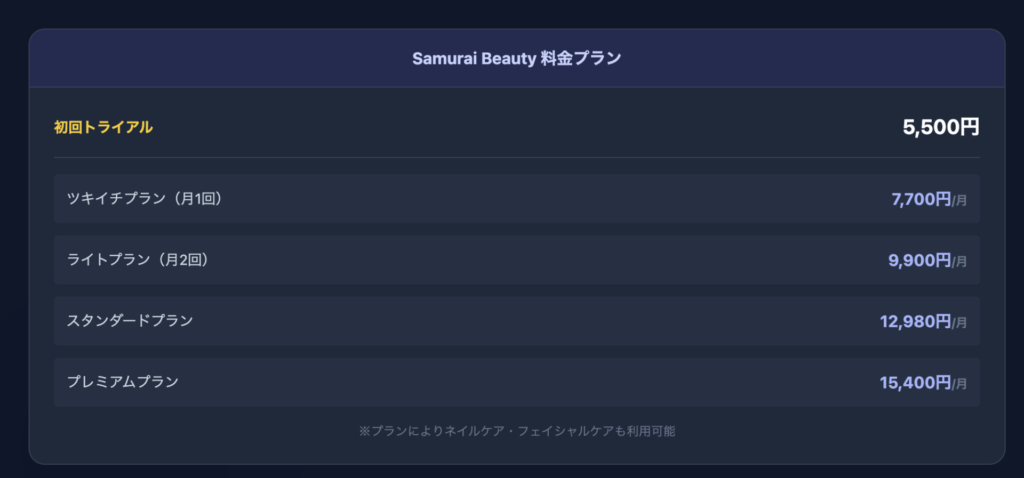Click the /月 suffix beside 12,980円
Image resolution: width=1024 pixels, height=478 pixels.
[x=960, y=324]
